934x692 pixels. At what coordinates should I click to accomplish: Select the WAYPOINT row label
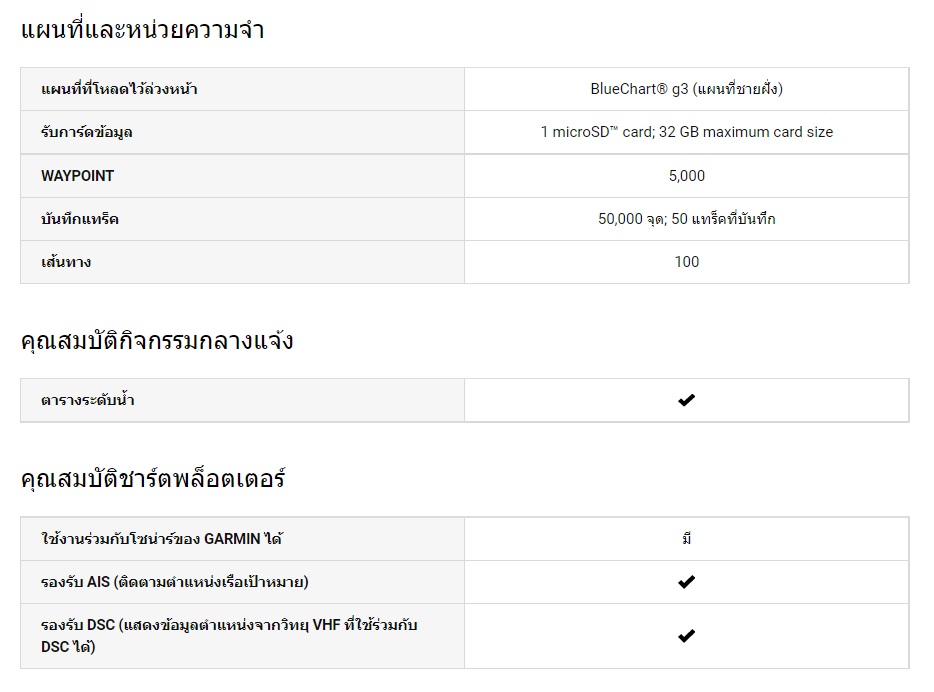click(x=78, y=176)
